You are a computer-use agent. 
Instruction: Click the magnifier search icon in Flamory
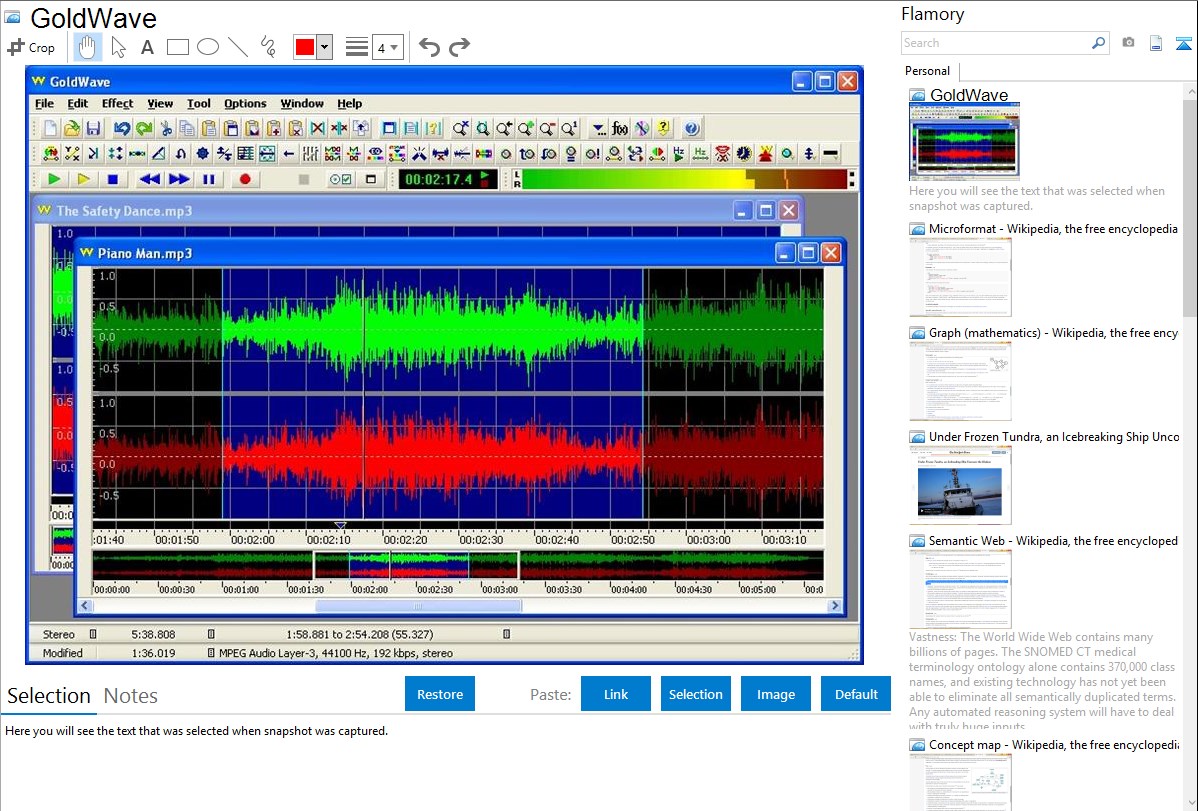point(1099,44)
